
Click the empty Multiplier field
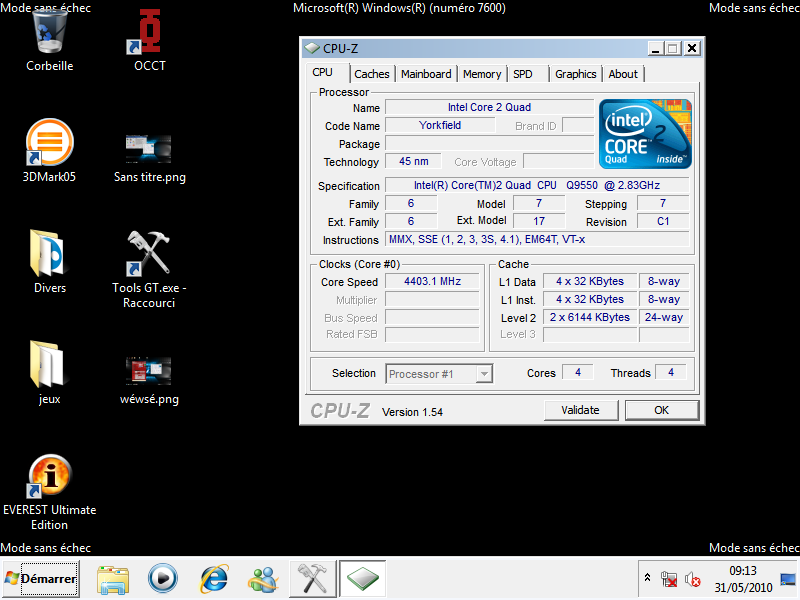point(432,299)
